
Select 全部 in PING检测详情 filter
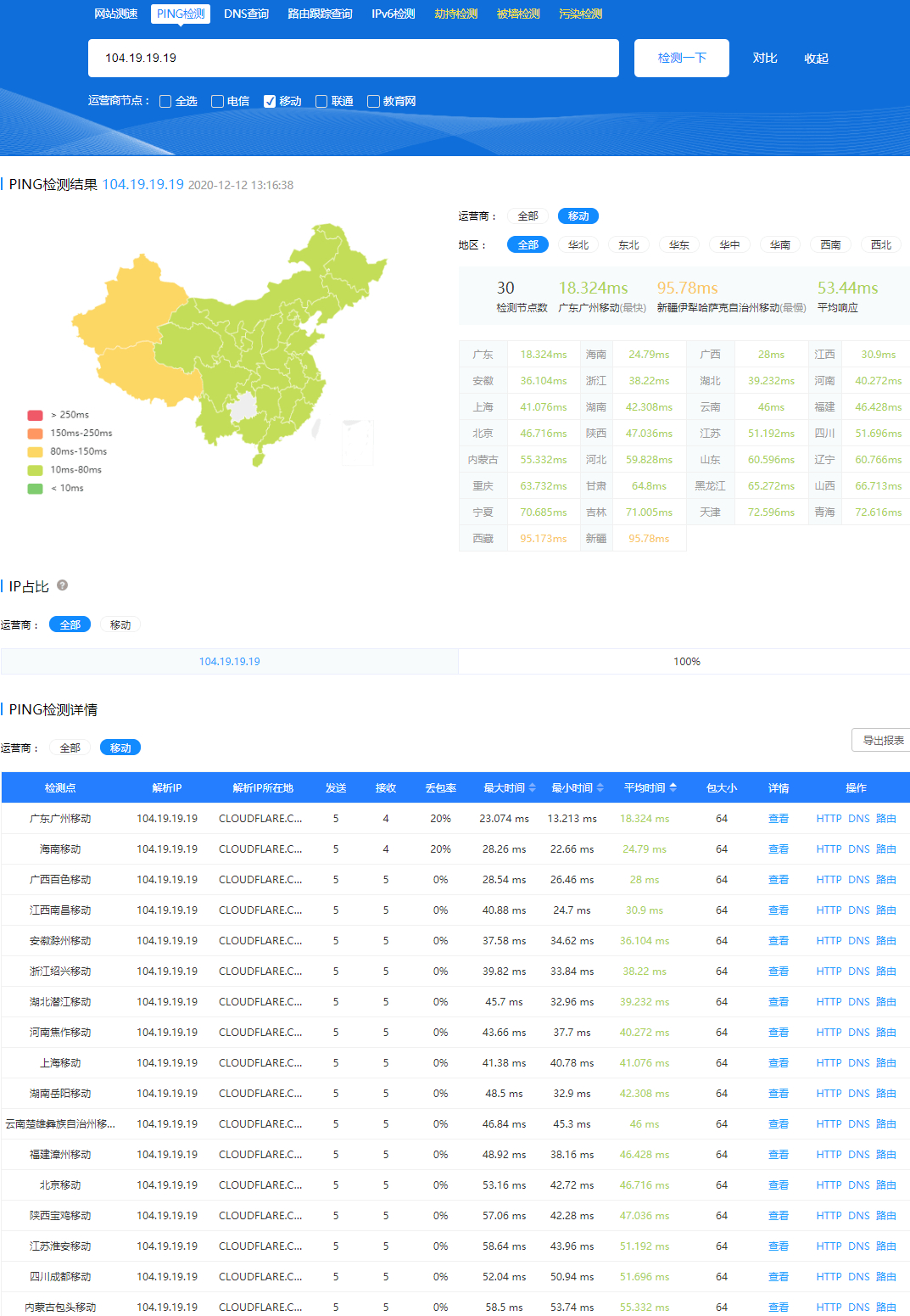pyautogui.click(x=70, y=748)
